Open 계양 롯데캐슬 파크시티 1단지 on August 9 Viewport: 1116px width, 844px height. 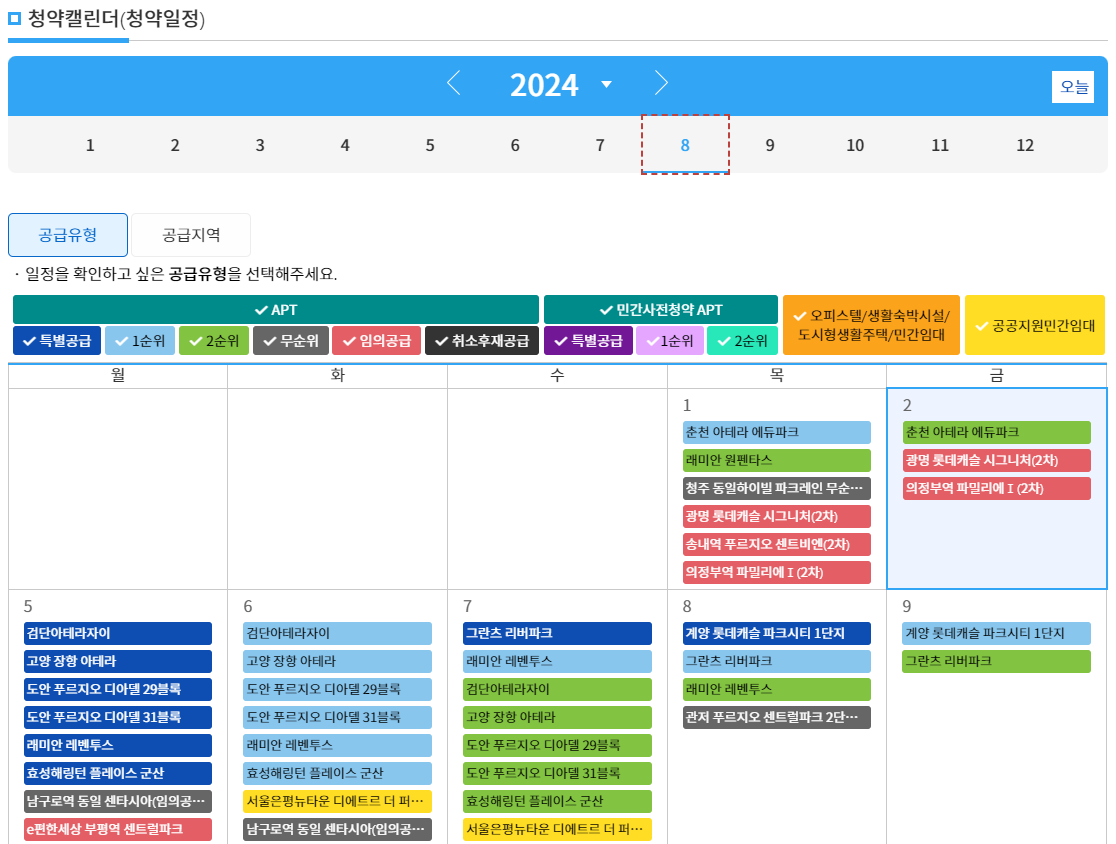coord(996,633)
